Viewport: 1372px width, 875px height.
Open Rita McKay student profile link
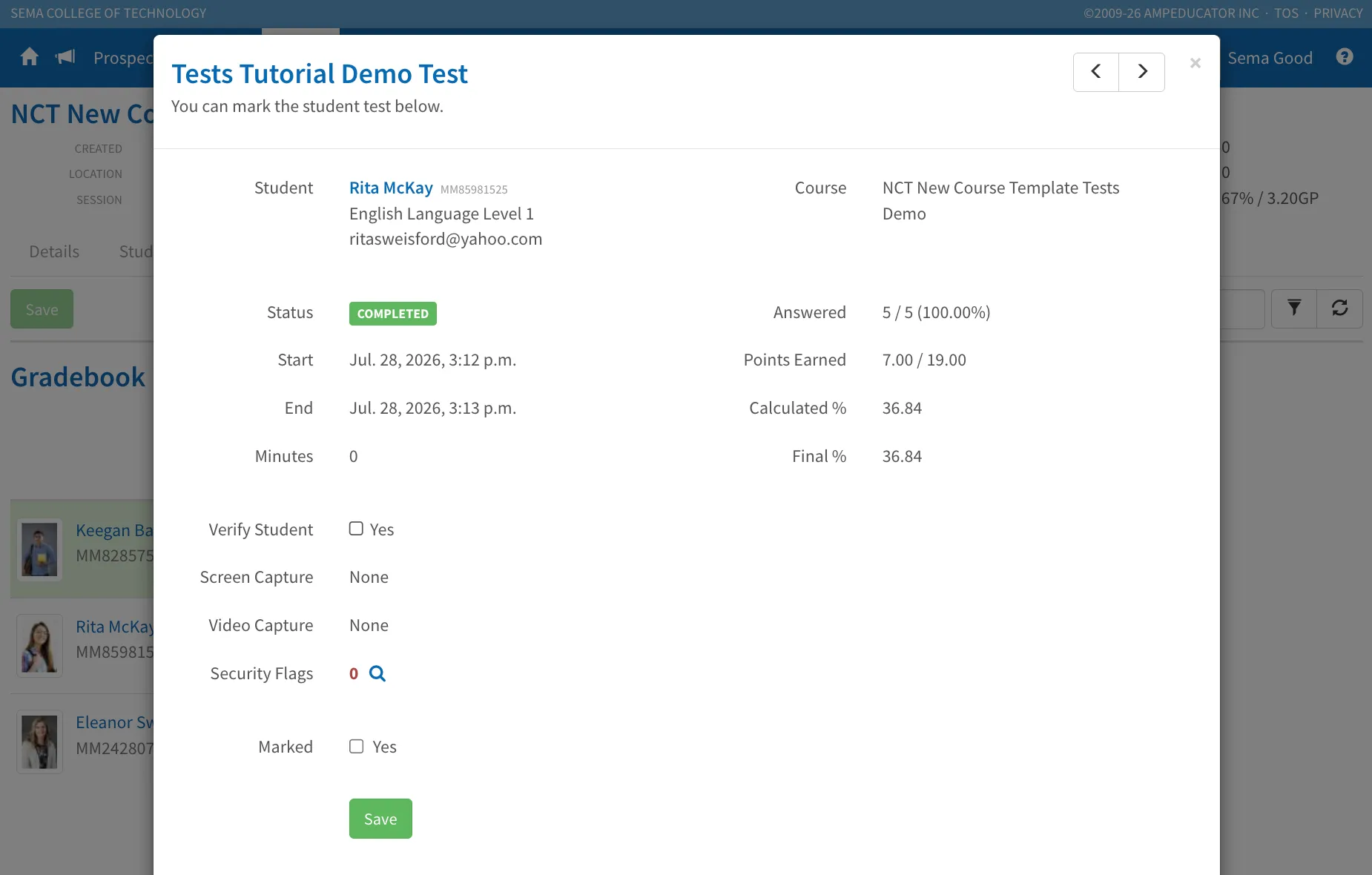[391, 188]
